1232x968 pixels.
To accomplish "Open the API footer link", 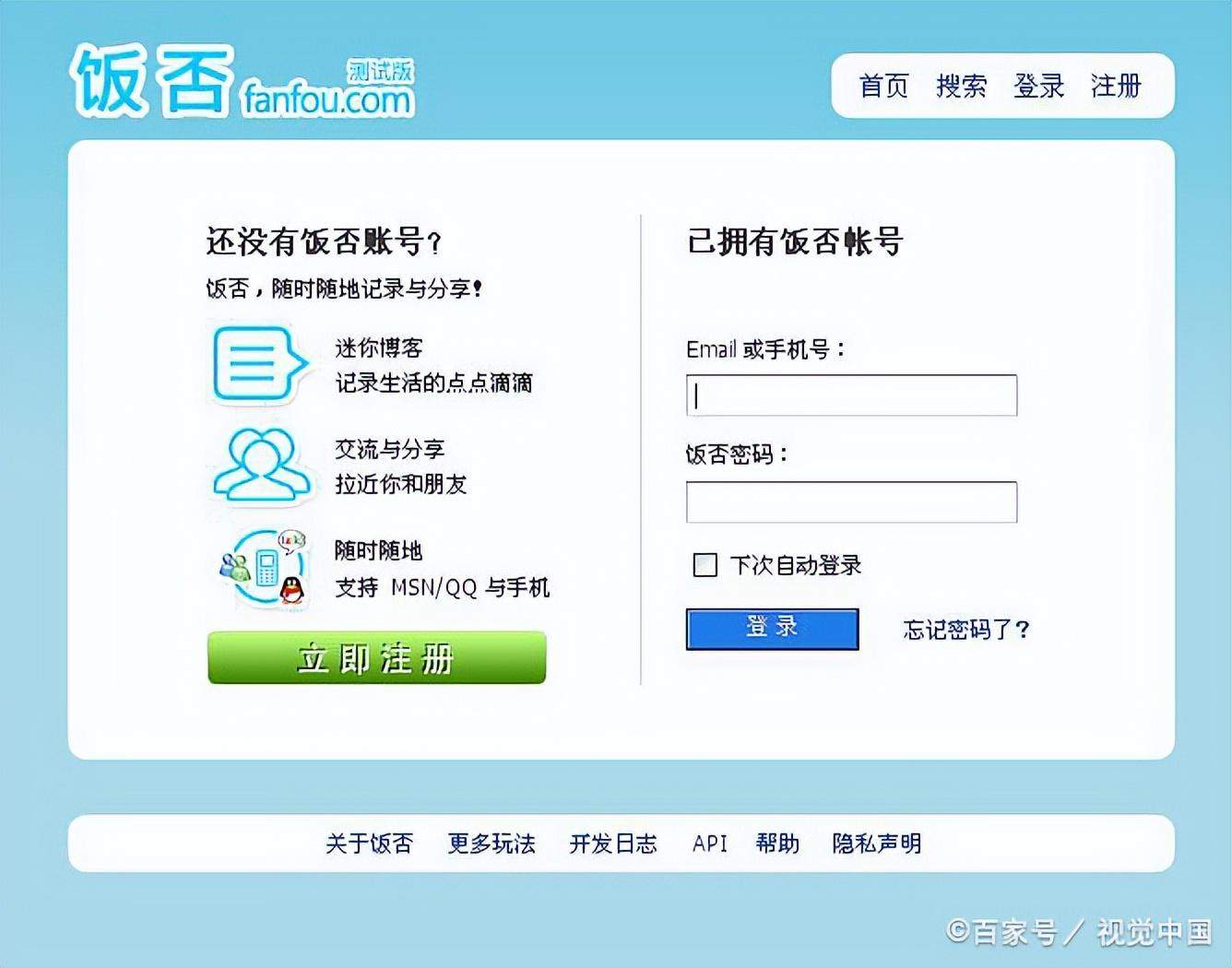I will (710, 843).
